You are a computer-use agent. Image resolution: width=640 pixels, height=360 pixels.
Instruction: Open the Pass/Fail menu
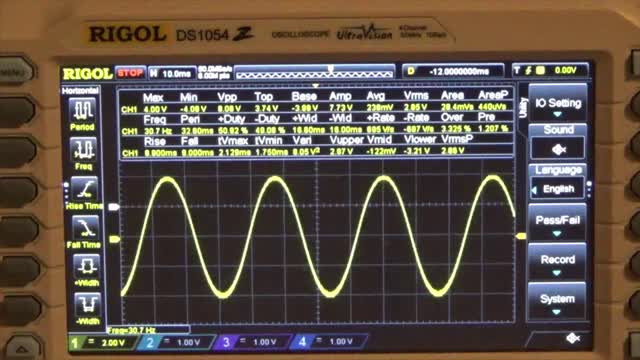[x=558, y=222]
